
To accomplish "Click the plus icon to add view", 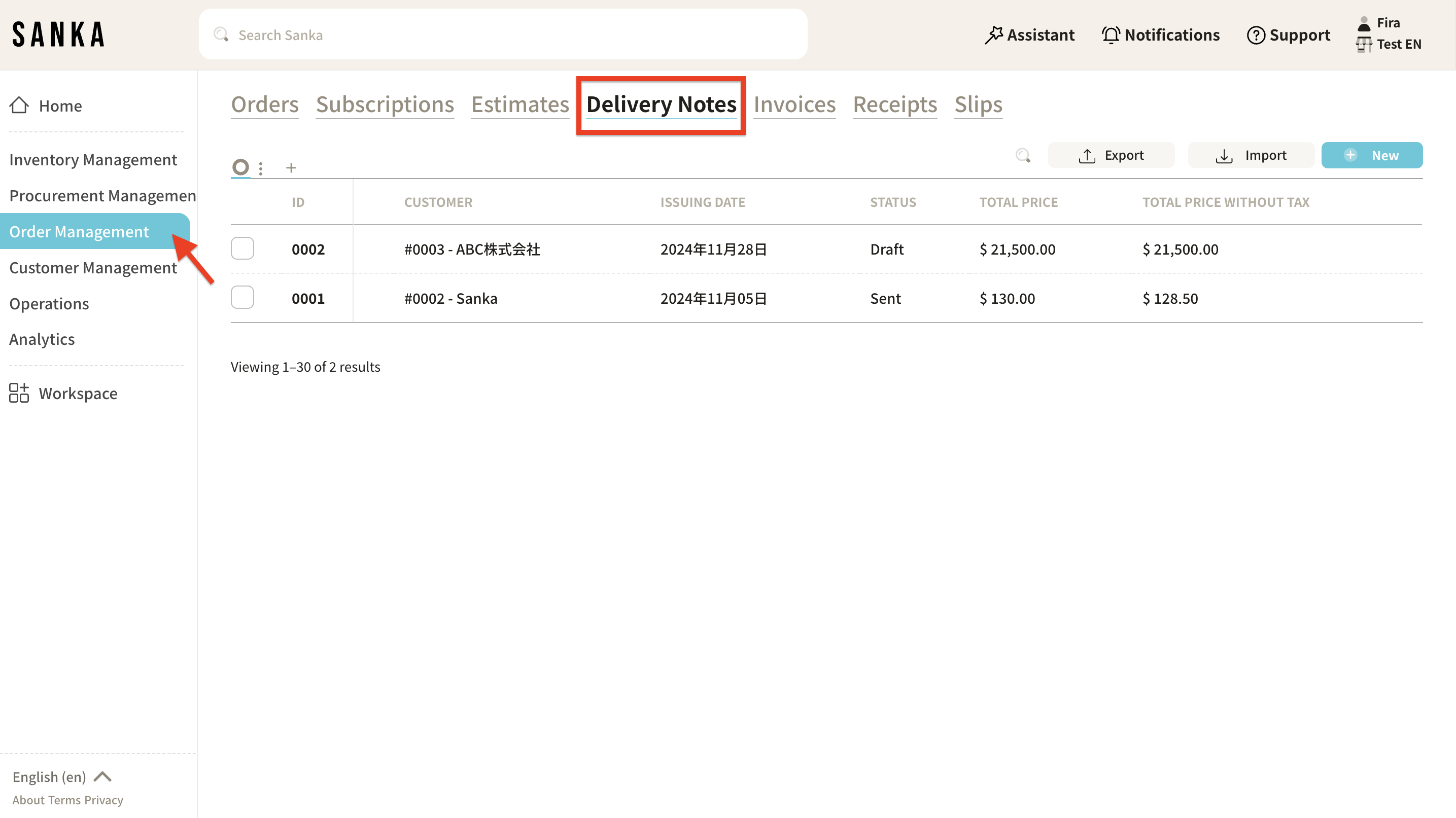I will coord(291,168).
